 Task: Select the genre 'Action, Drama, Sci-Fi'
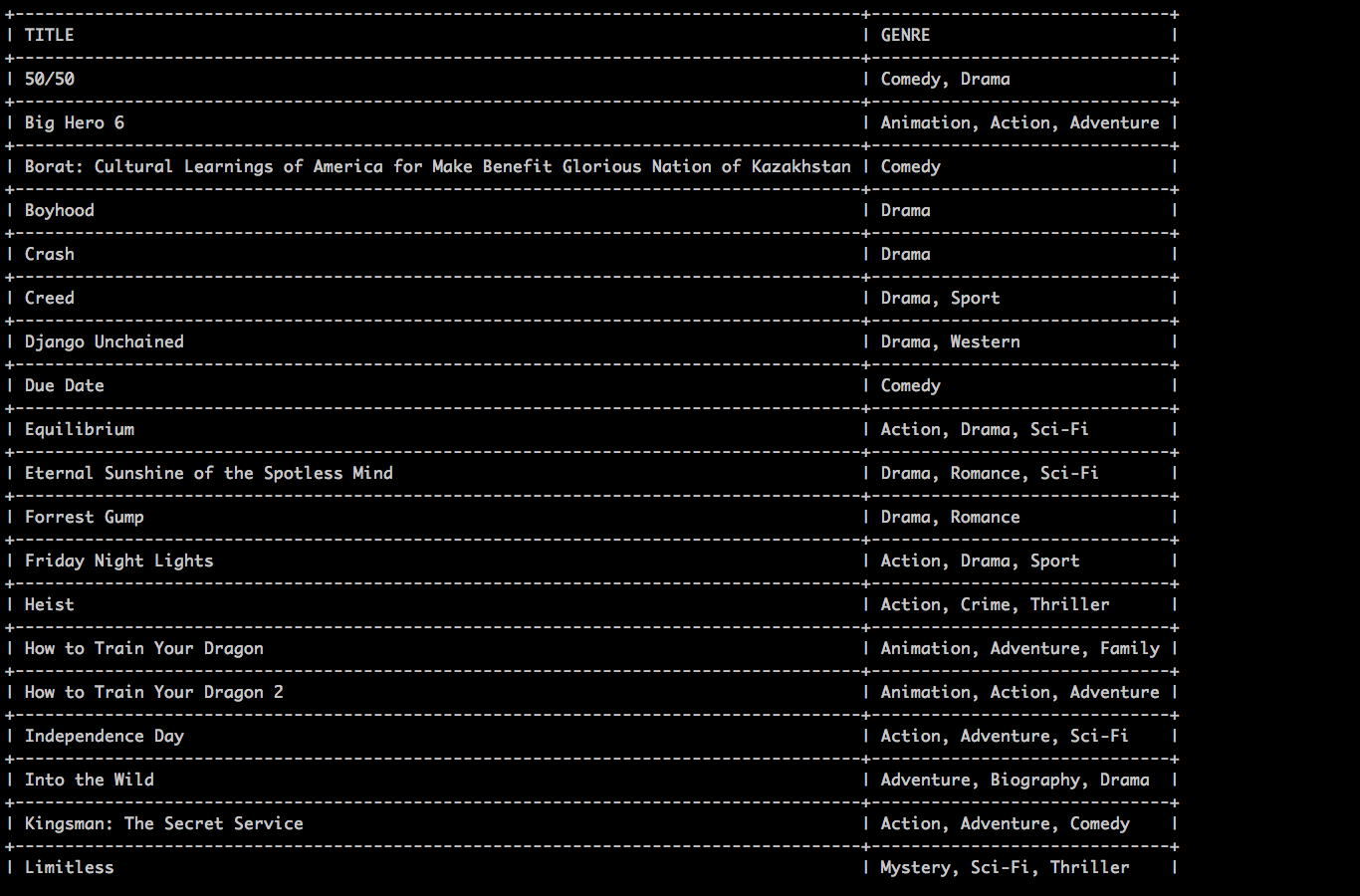coord(985,429)
